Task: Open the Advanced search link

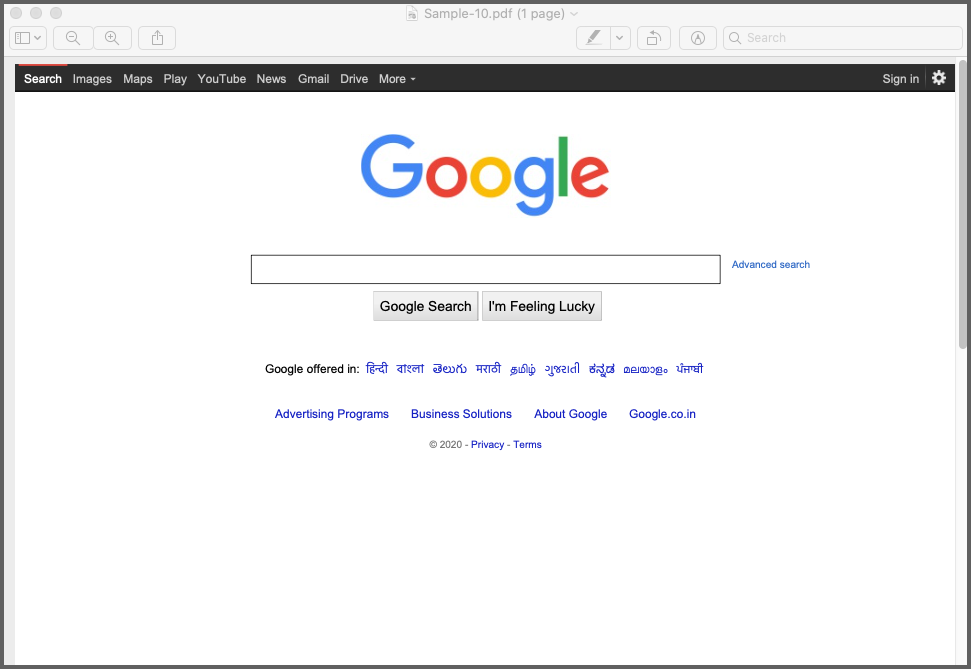Action: coord(770,265)
